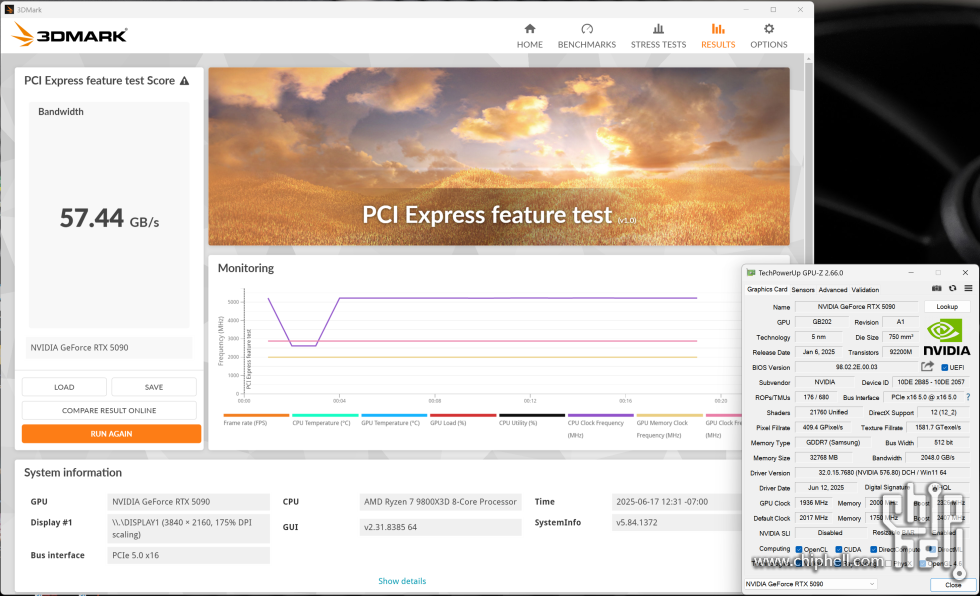
Task: Open the GPU-Z hamburger menu
Action: pyautogui.click(x=968, y=289)
